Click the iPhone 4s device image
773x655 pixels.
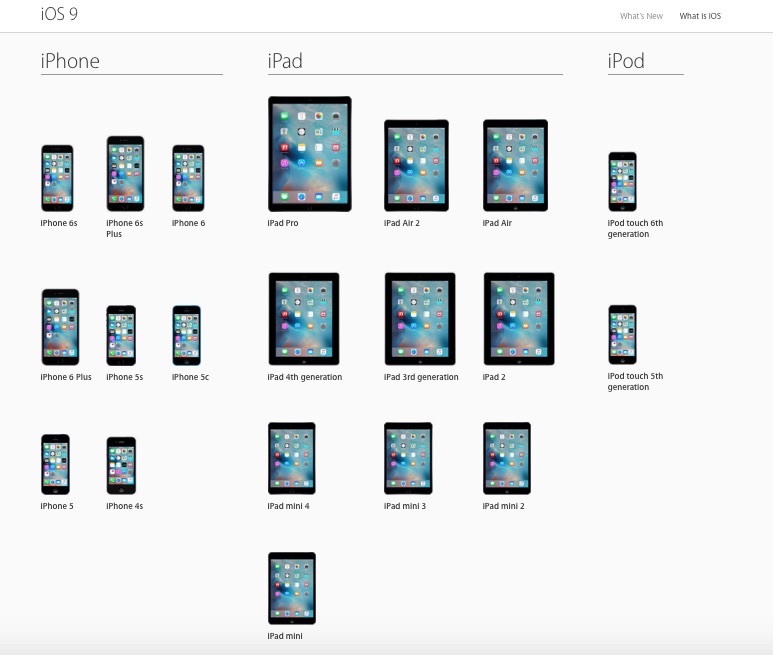click(x=121, y=466)
